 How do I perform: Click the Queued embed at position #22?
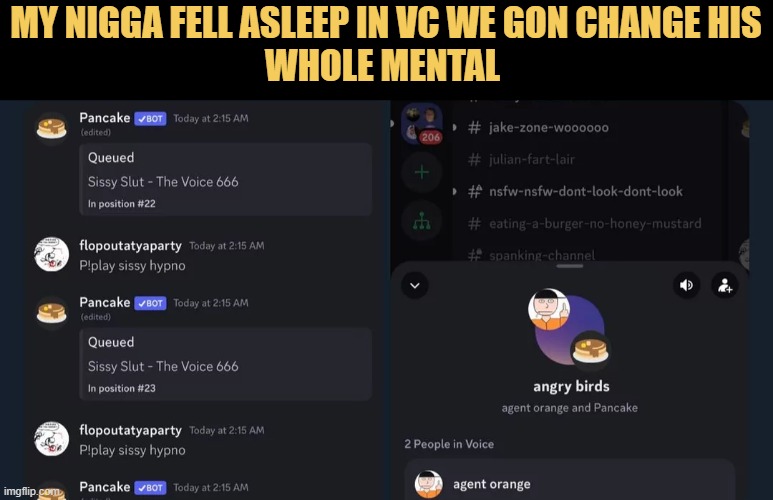pyautogui.click(x=226, y=179)
